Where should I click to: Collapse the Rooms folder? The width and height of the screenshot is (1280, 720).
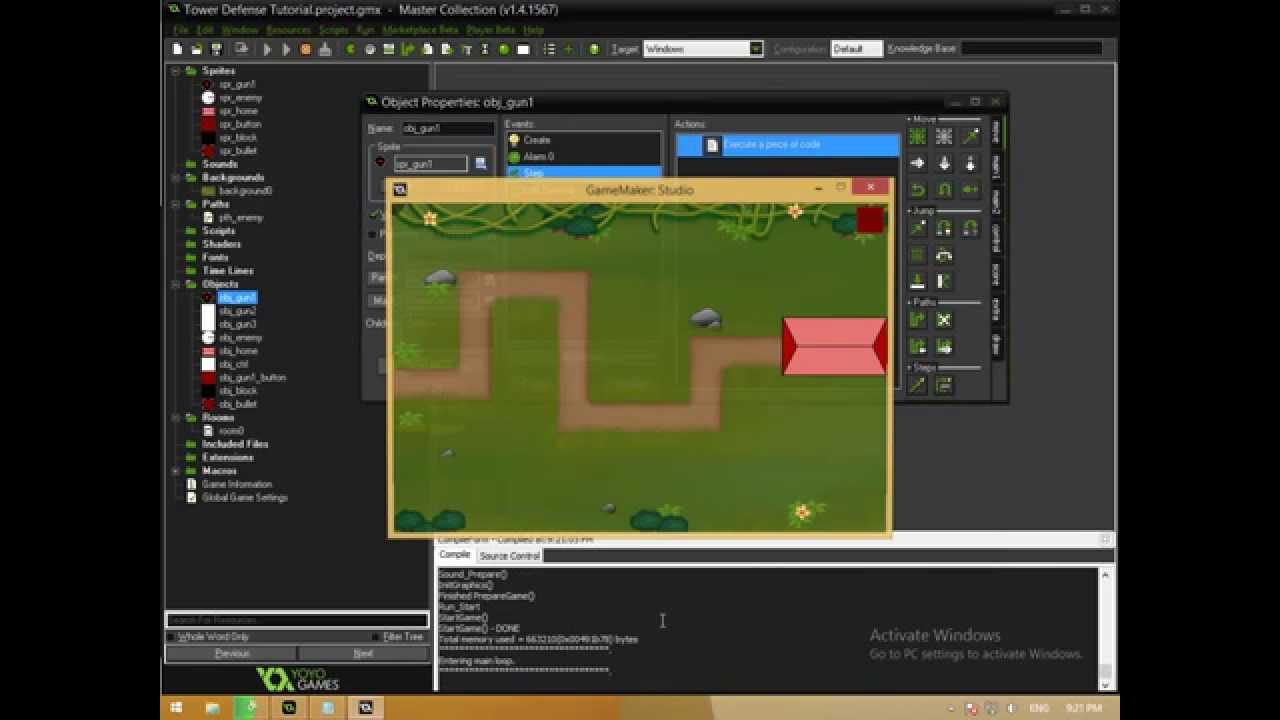tap(176, 417)
